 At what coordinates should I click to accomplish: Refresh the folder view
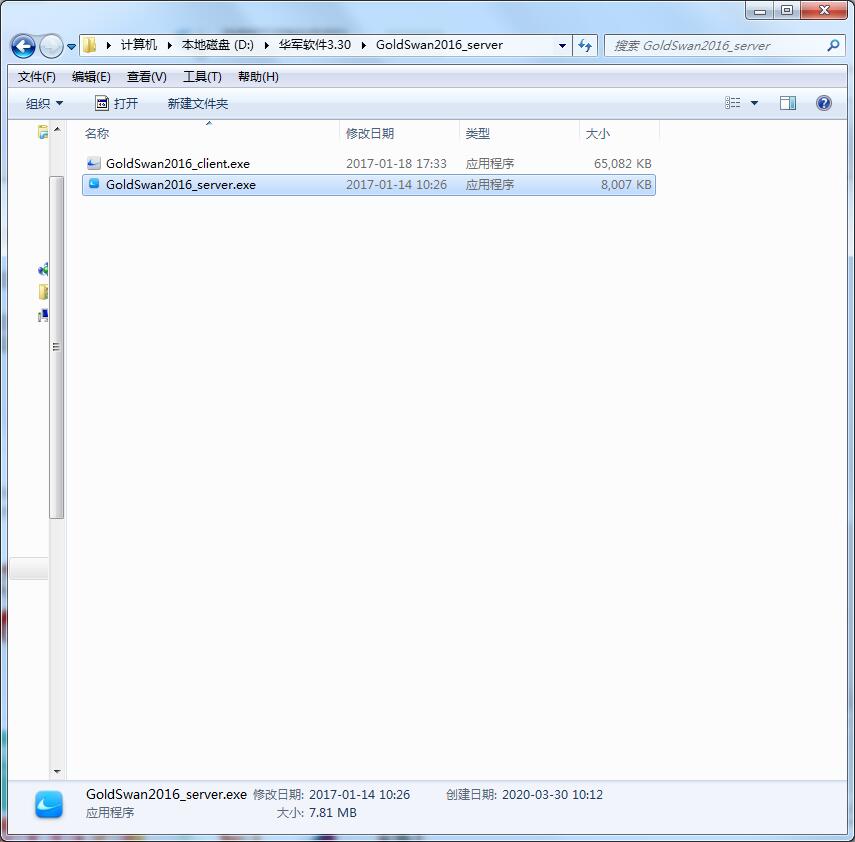click(585, 45)
